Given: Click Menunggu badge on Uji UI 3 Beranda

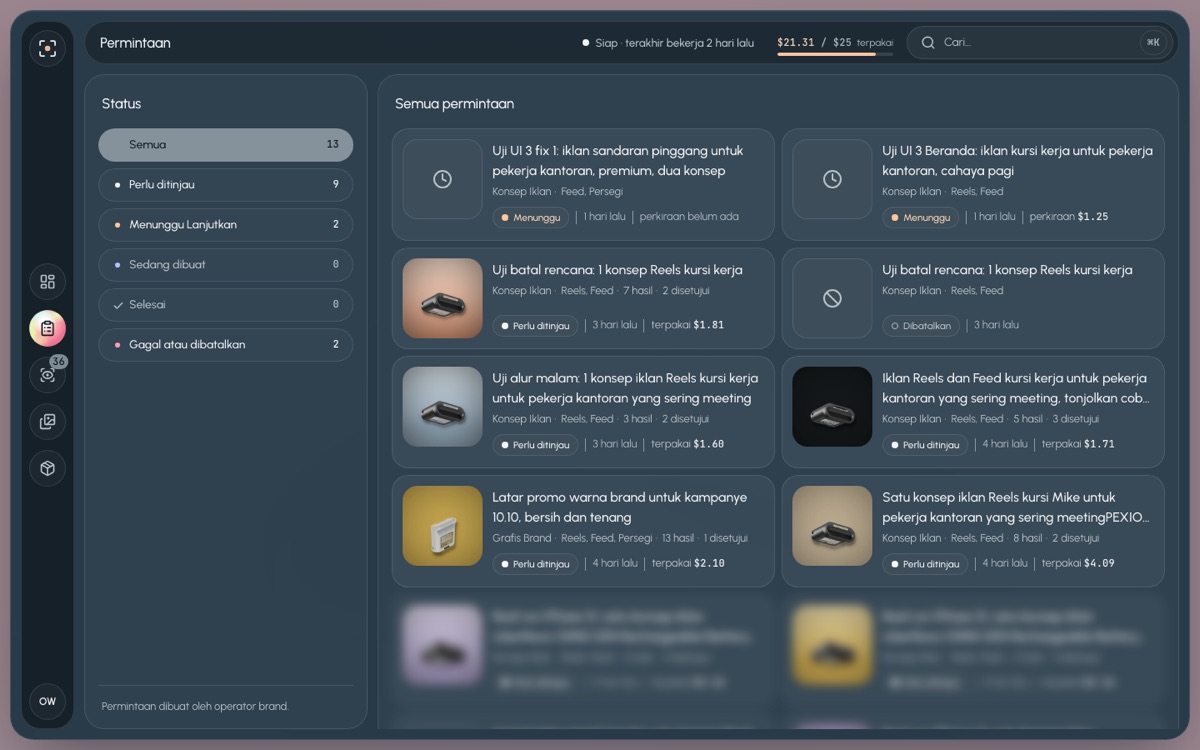Looking at the screenshot, I should click(x=920, y=217).
